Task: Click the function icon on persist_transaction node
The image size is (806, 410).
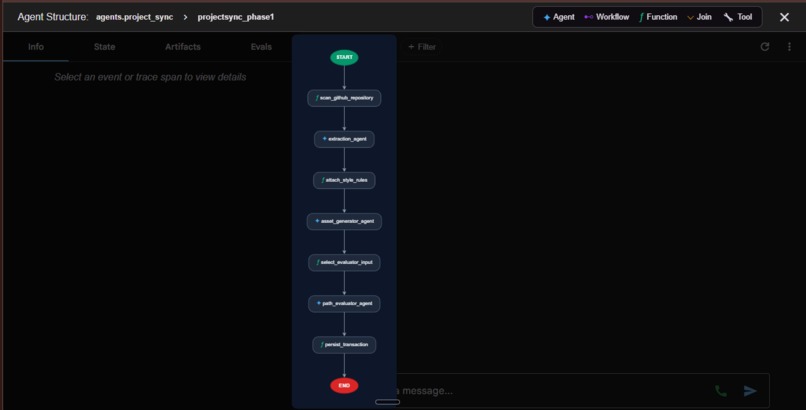Action: (x=322, y=344)
